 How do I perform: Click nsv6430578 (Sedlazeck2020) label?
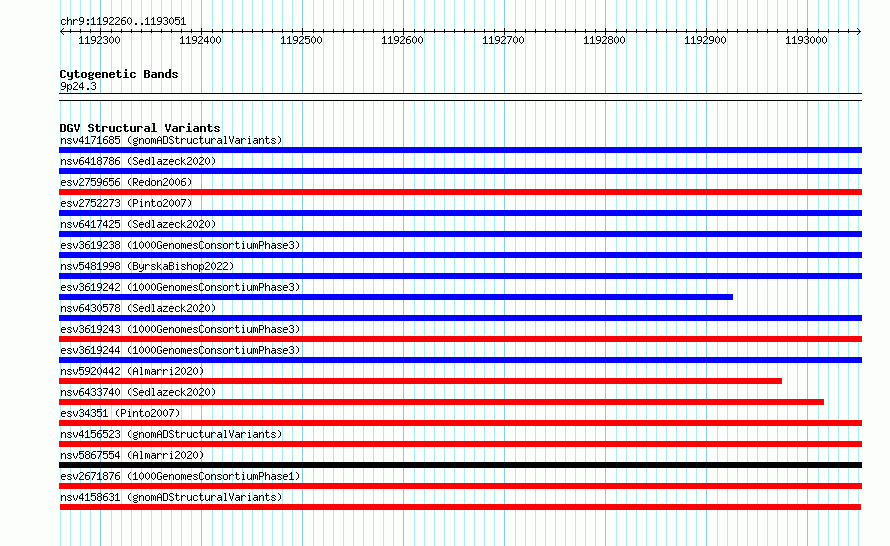pyautogui.click(x=138, y=308)
